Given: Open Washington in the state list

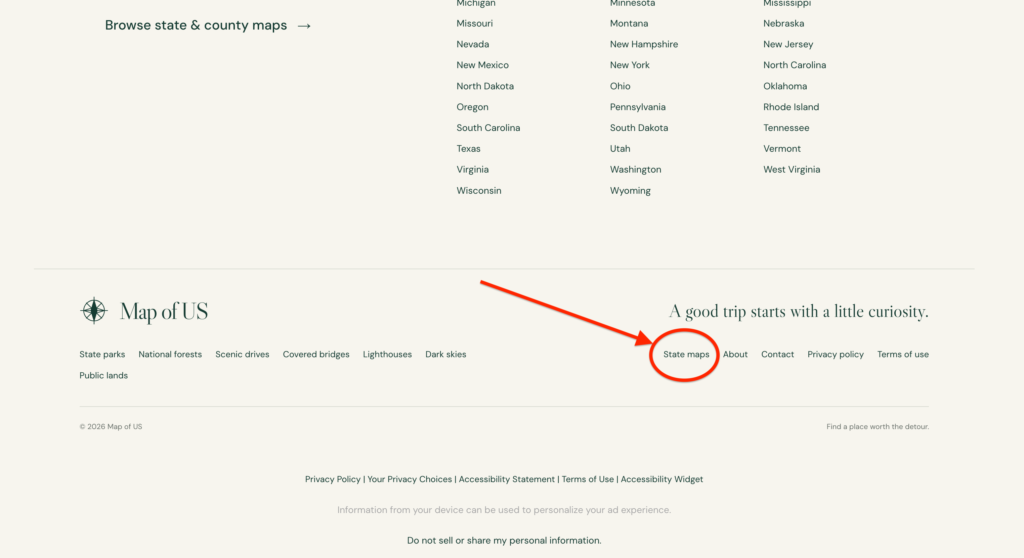Looking at the screenshot, I should [635, 170].
